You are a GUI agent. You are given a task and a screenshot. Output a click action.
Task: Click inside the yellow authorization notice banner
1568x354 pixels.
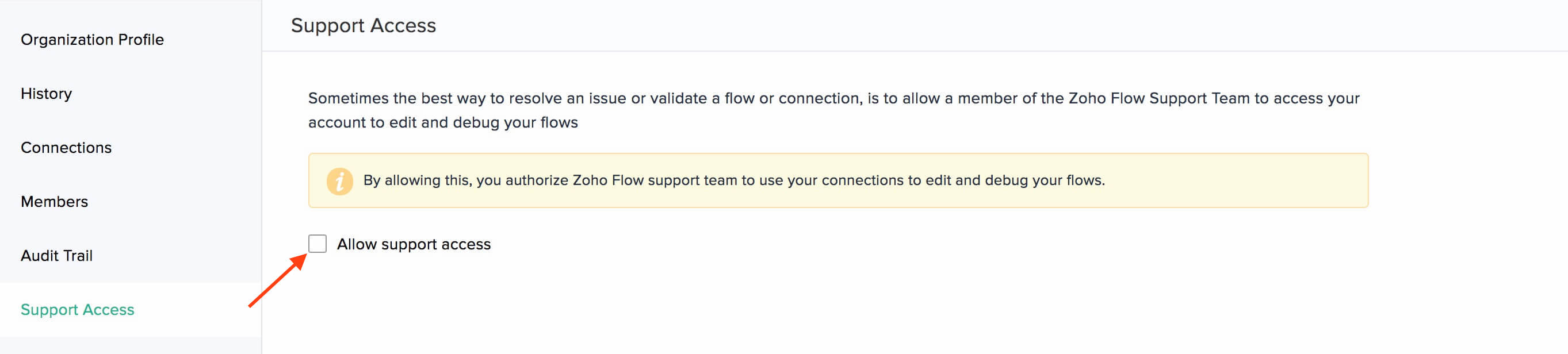pos(731,180)
